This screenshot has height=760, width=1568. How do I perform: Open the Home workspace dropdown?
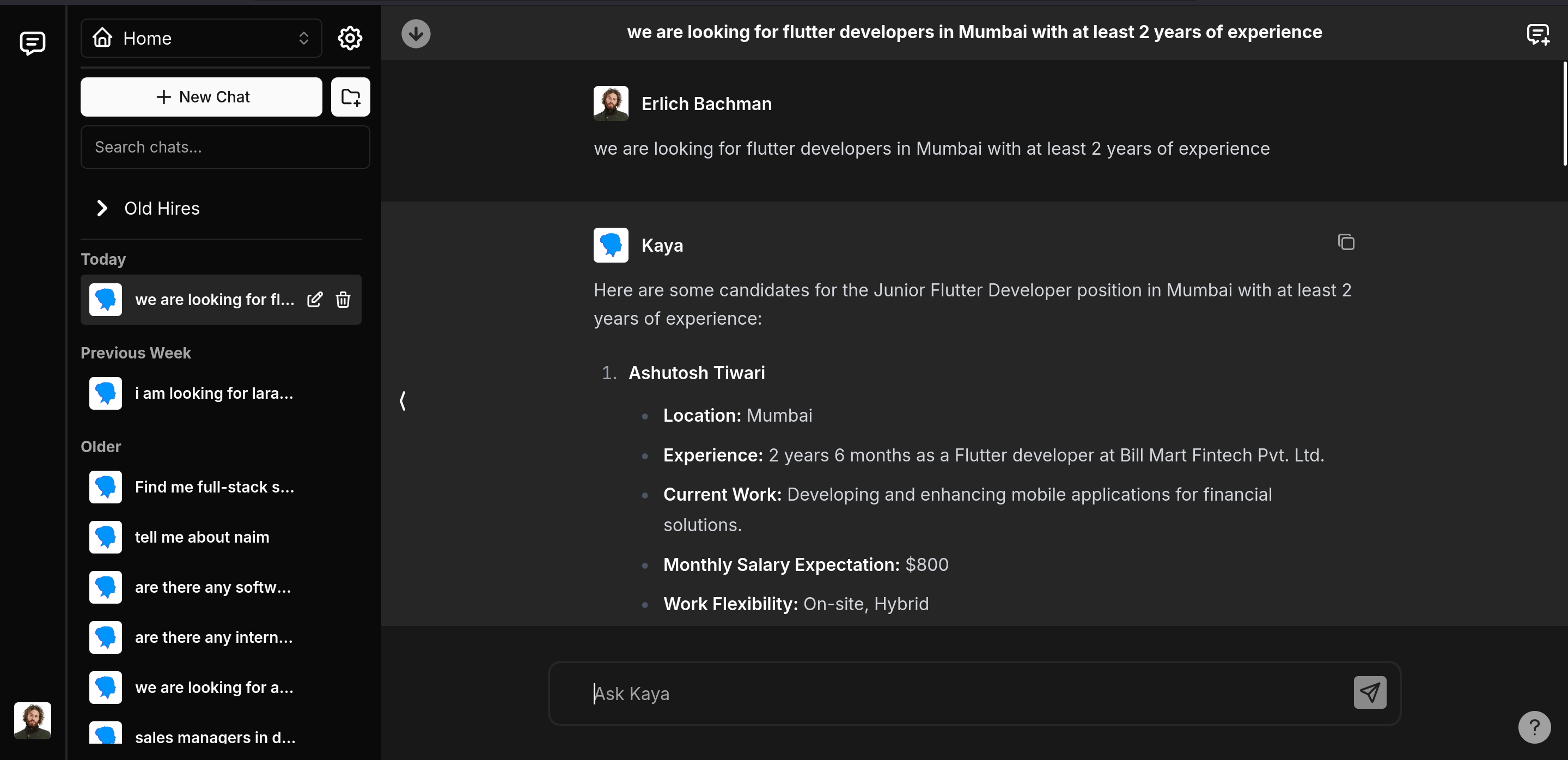pos(201,38)
